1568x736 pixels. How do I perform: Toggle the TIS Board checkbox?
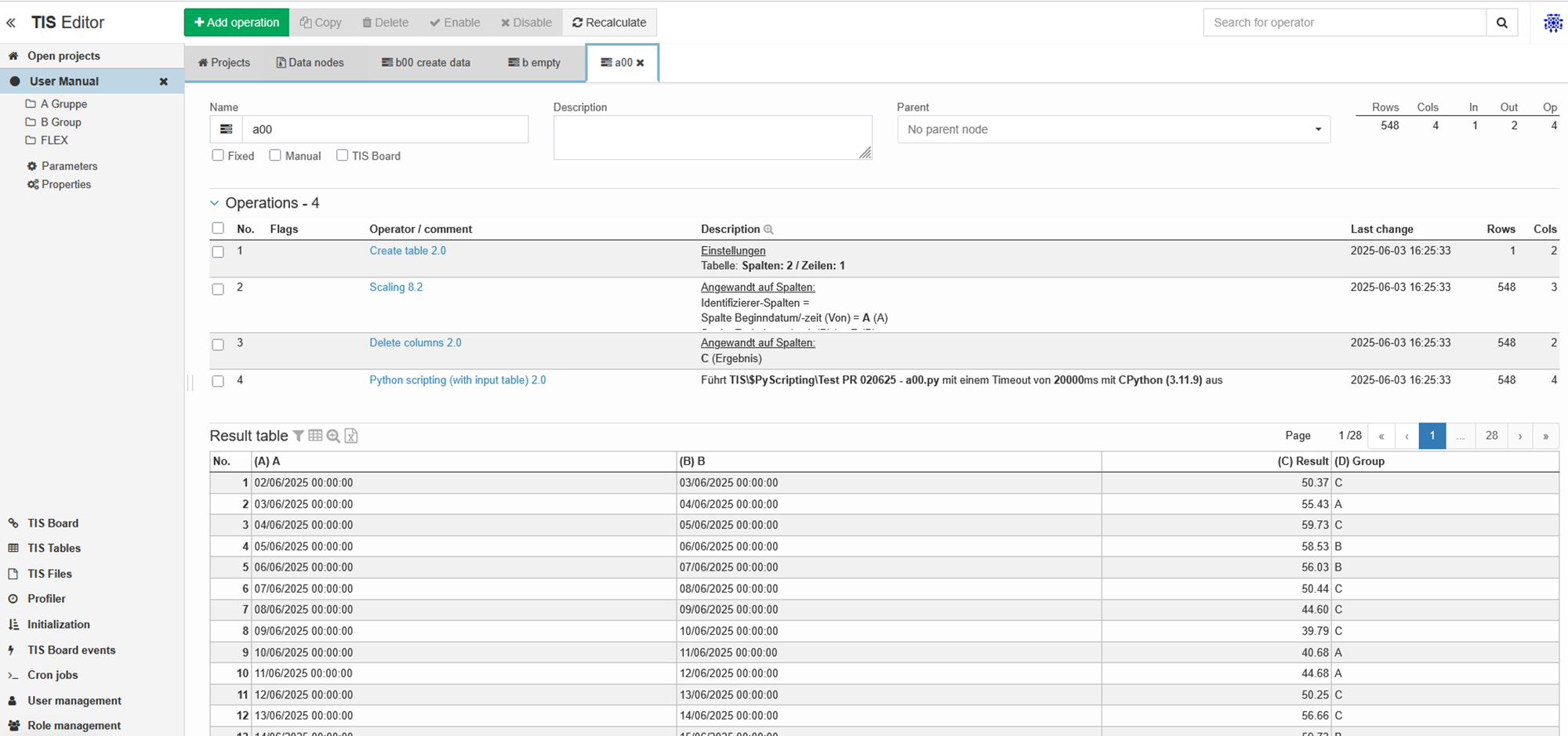[342, 155]
